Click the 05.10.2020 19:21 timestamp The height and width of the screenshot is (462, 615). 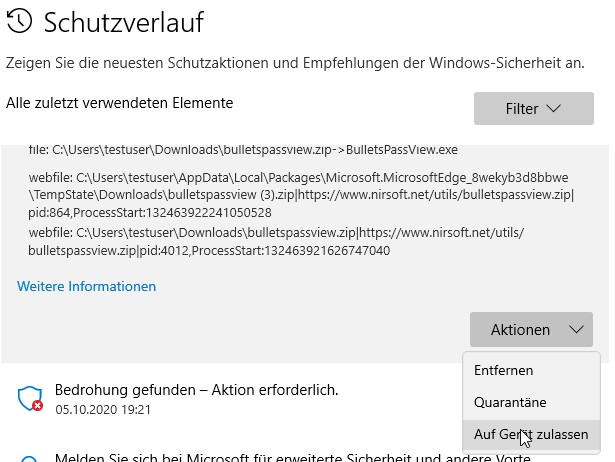coord(103,409)
